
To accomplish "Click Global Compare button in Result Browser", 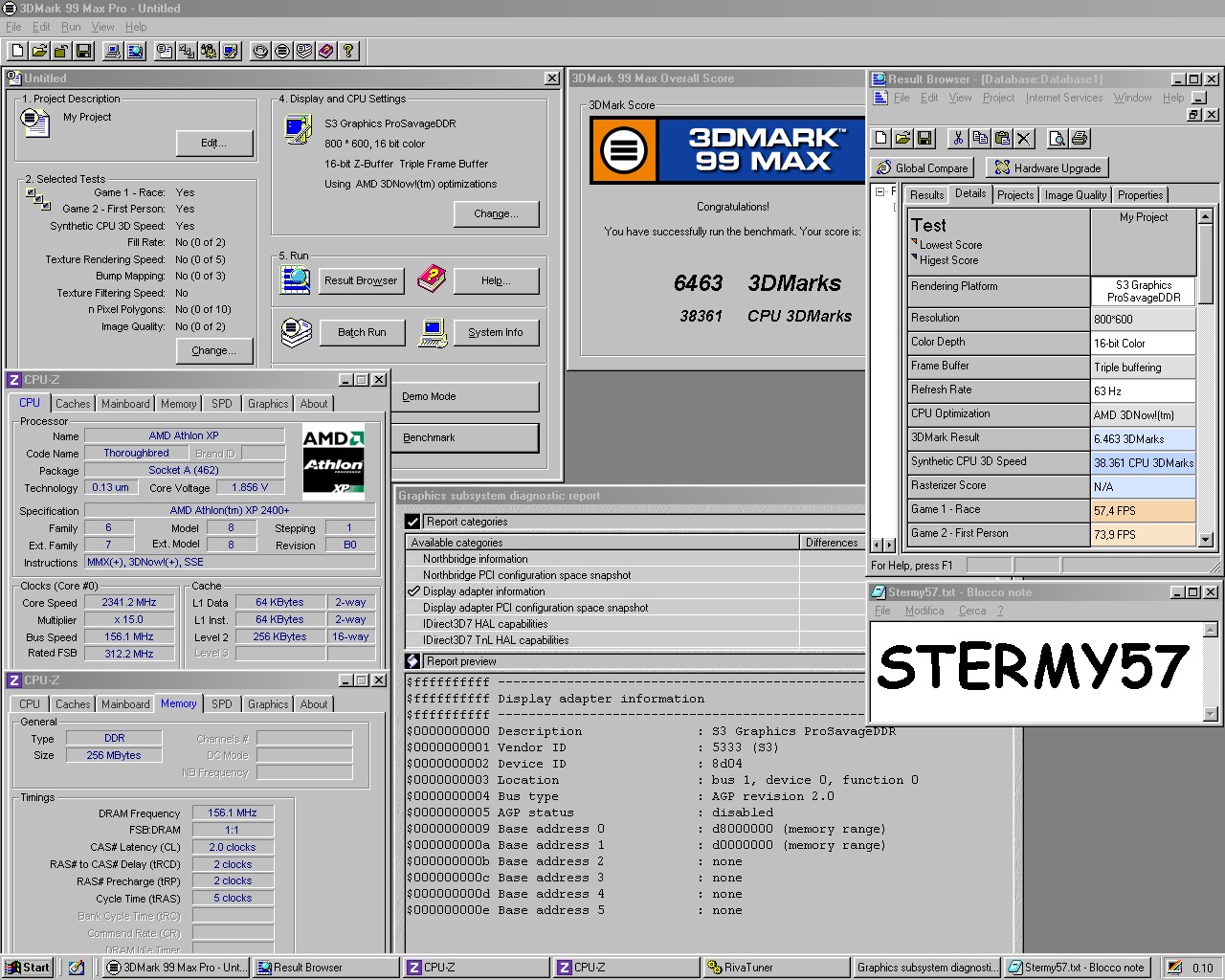I will pos(922,167).
